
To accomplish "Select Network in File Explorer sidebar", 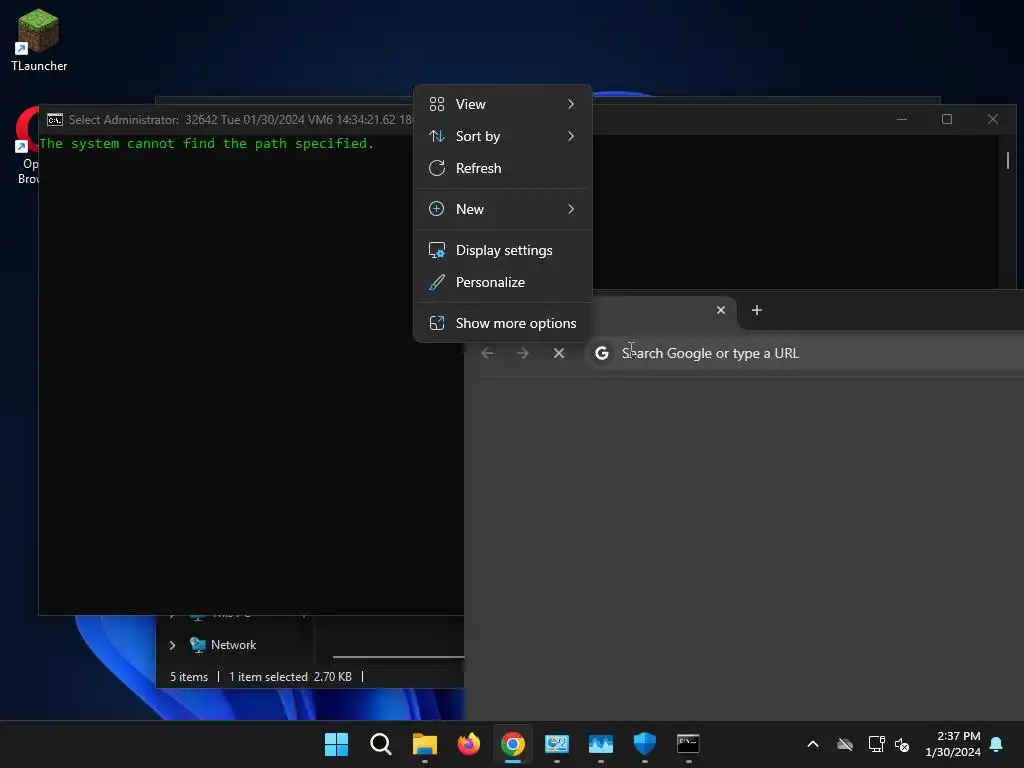I will tap(233, 645).
